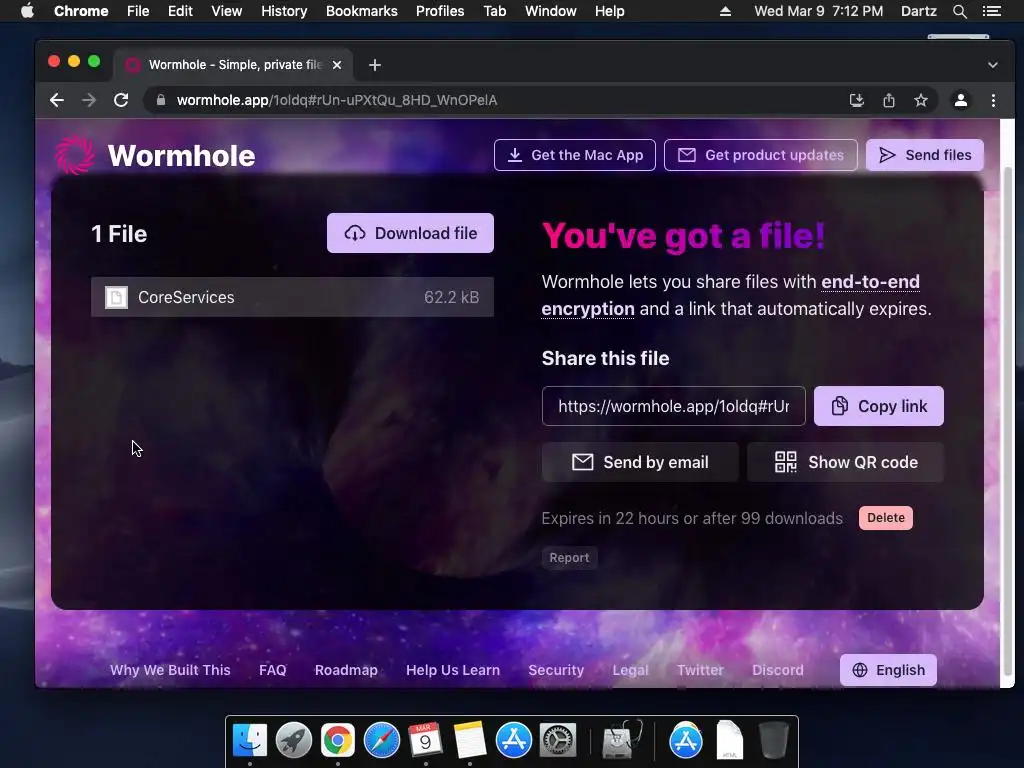The height and width of the screenshot is (768, 1024).
Task: Select the CoreServices file row
Action: coord(292,297)
